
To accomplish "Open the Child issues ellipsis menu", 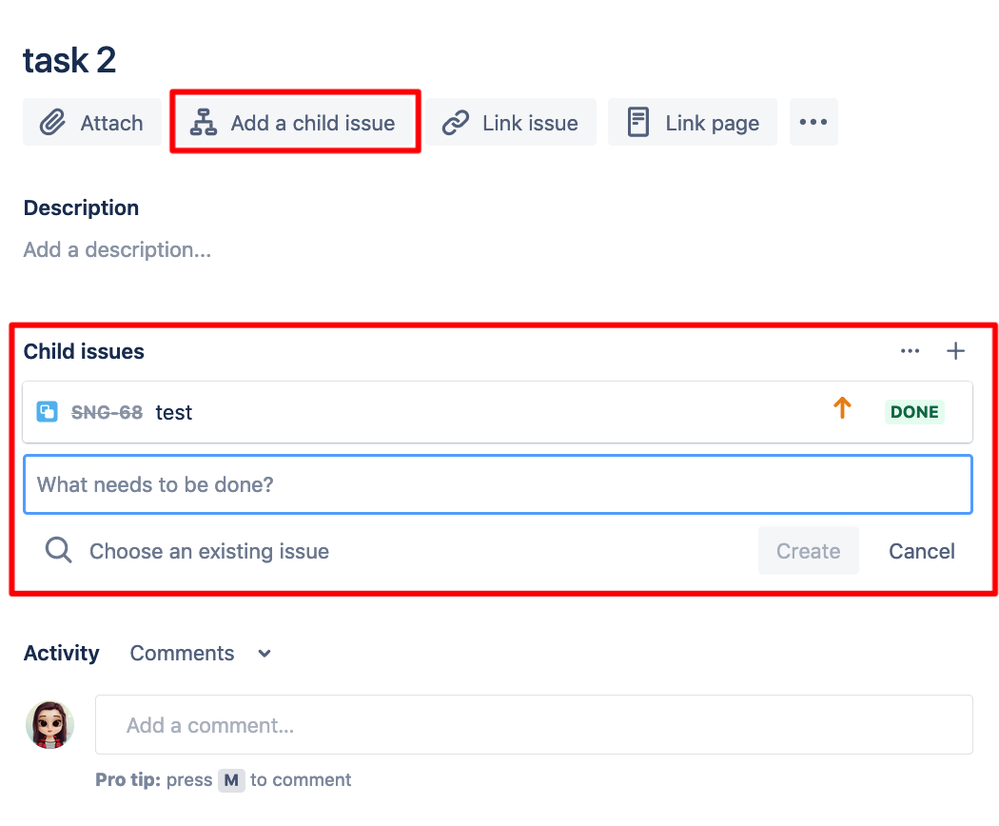I will tap(910, 351).
